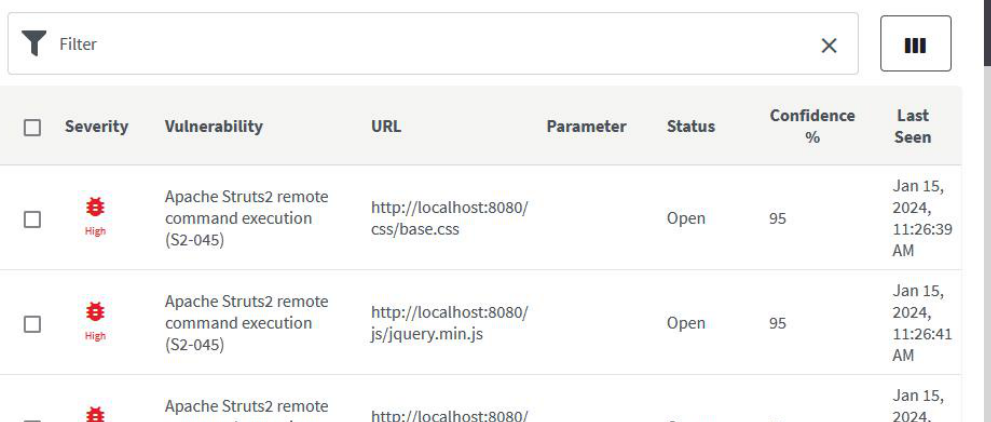Type in the Filter input field
The image size is (991, 422).
(430, 44)
